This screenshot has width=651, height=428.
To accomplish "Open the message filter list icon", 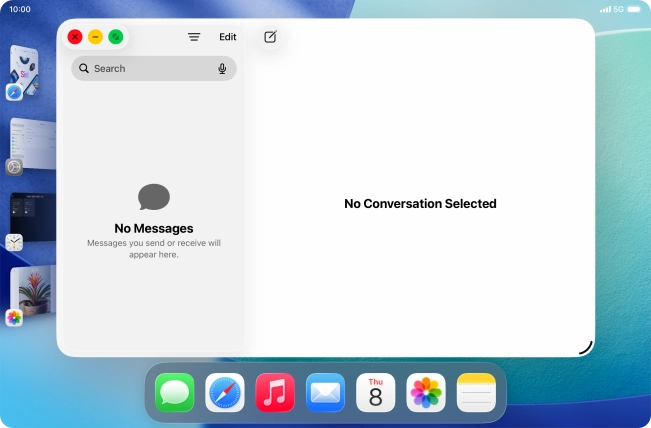I will (194, 37).
